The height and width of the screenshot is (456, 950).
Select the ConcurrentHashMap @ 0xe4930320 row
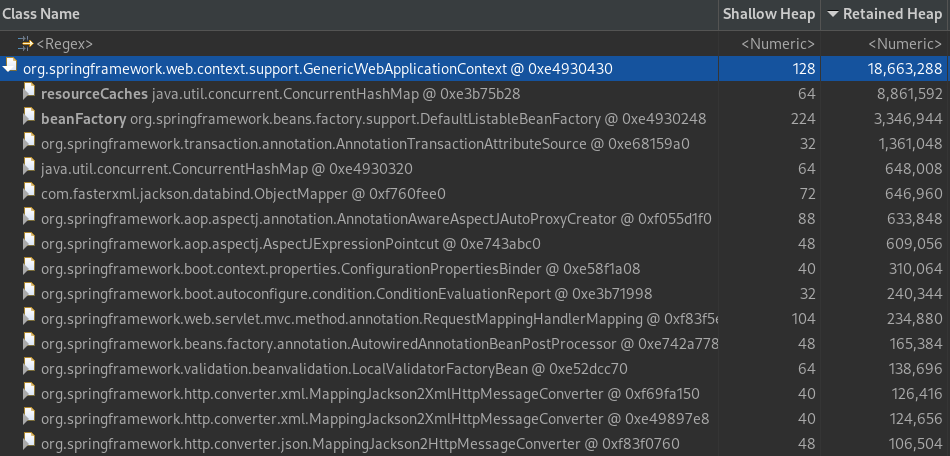(x=475, y=168)
